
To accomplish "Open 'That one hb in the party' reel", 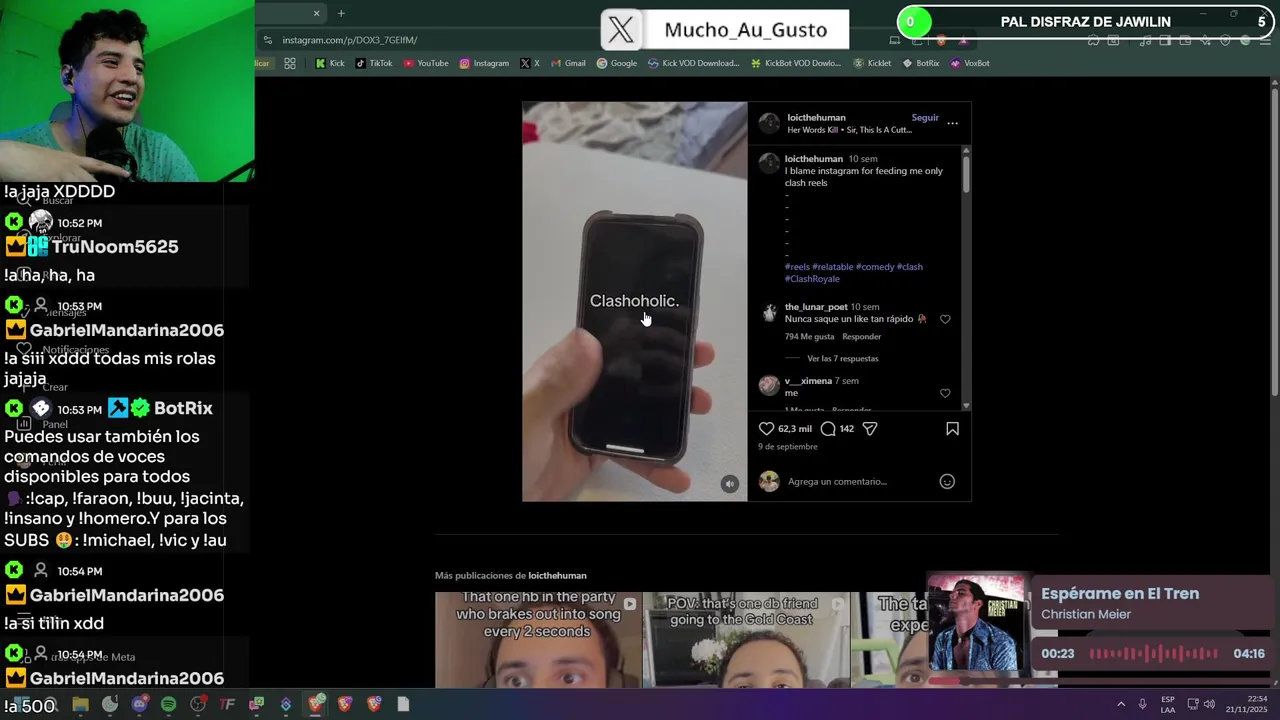I will [x=538, y=639].
